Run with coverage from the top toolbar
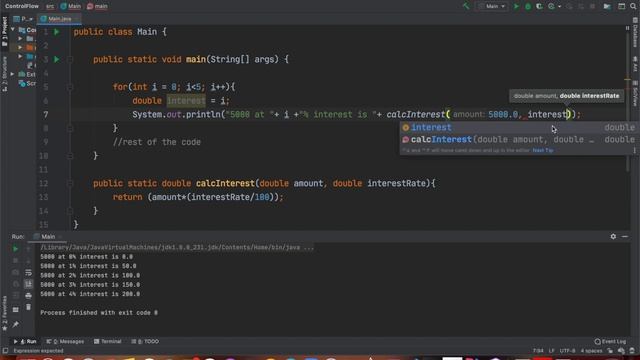 539,6
